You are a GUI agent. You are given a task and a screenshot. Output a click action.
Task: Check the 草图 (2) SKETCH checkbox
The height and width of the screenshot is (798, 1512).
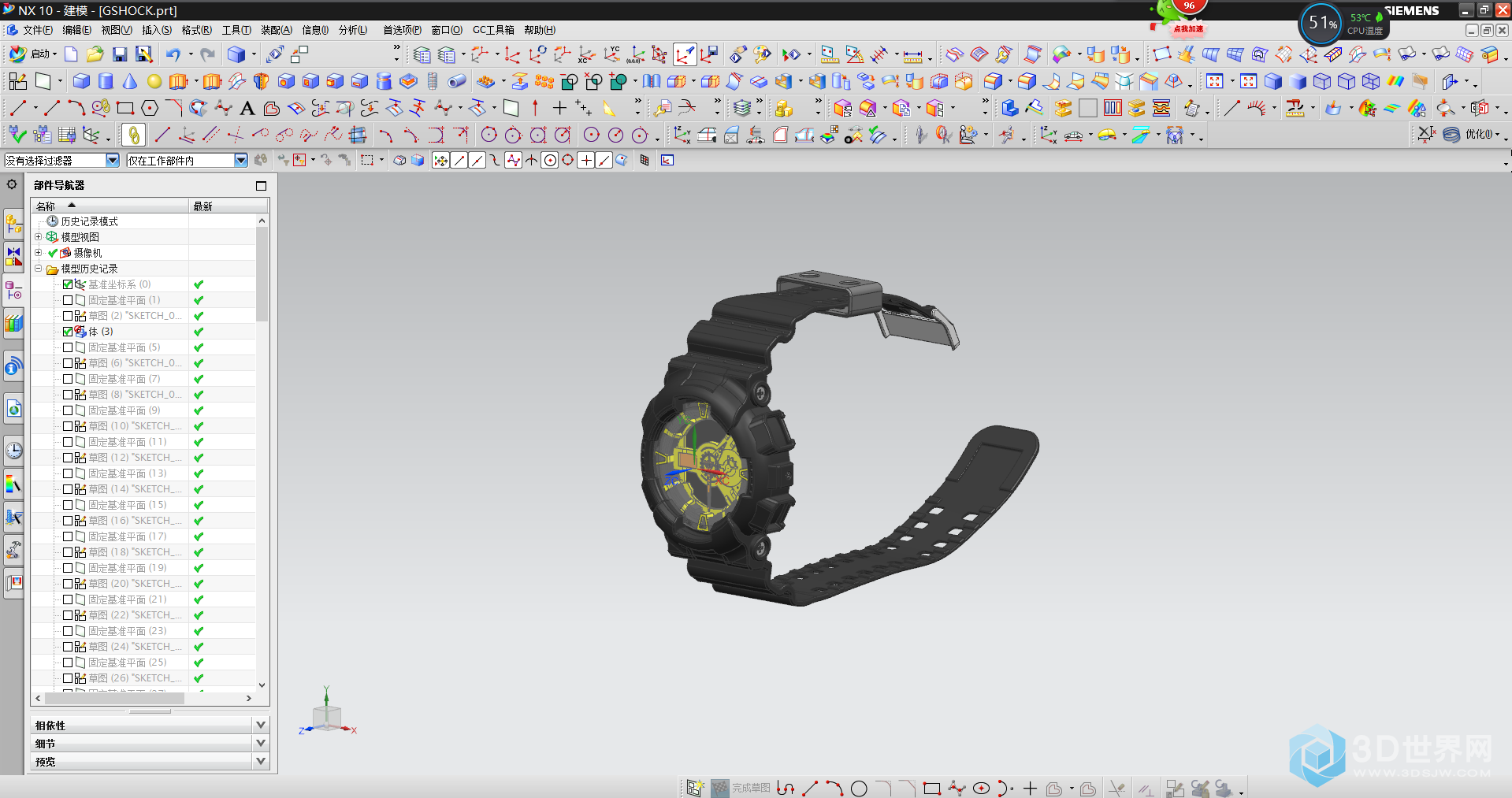[68, 316]
